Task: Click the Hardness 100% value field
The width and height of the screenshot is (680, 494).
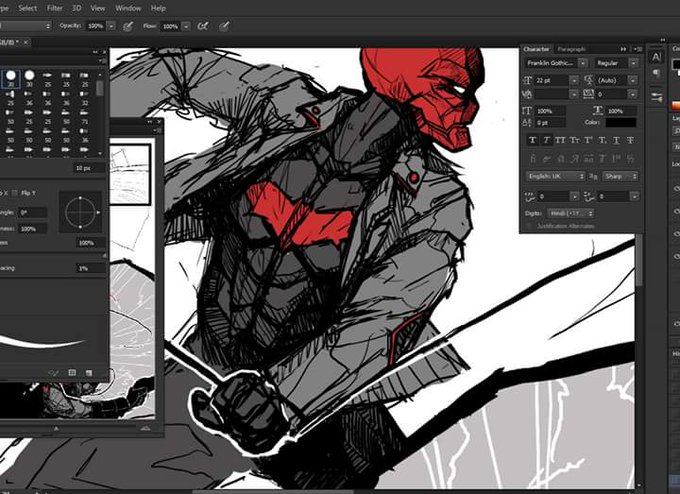Action: tap(90, 243)
